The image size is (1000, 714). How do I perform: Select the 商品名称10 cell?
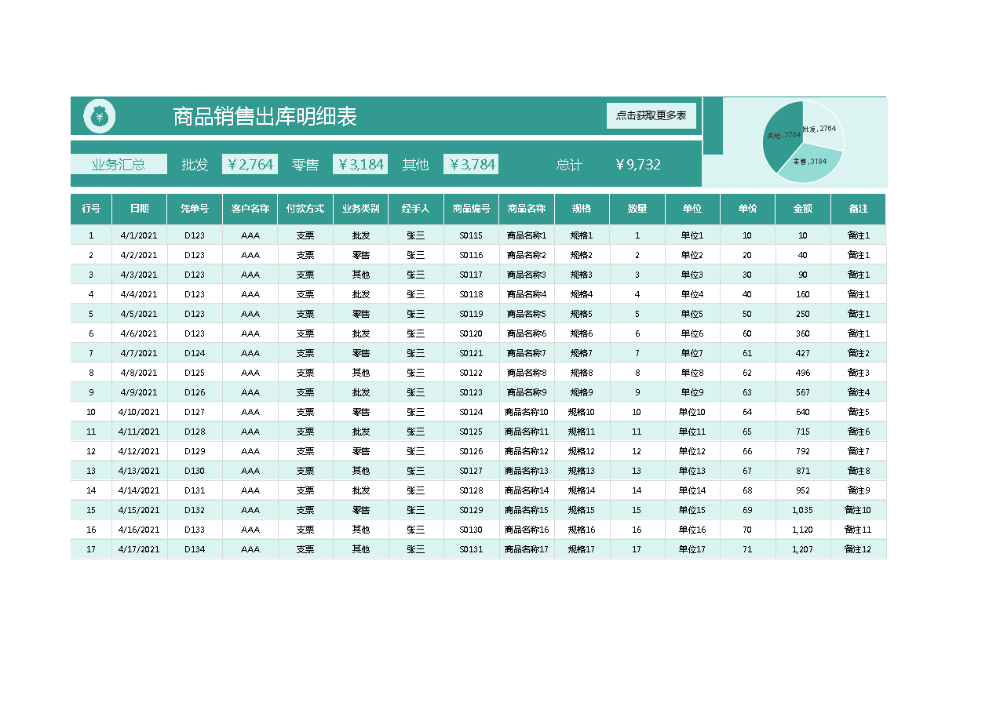pyautogui.click(x=527, y=412)
